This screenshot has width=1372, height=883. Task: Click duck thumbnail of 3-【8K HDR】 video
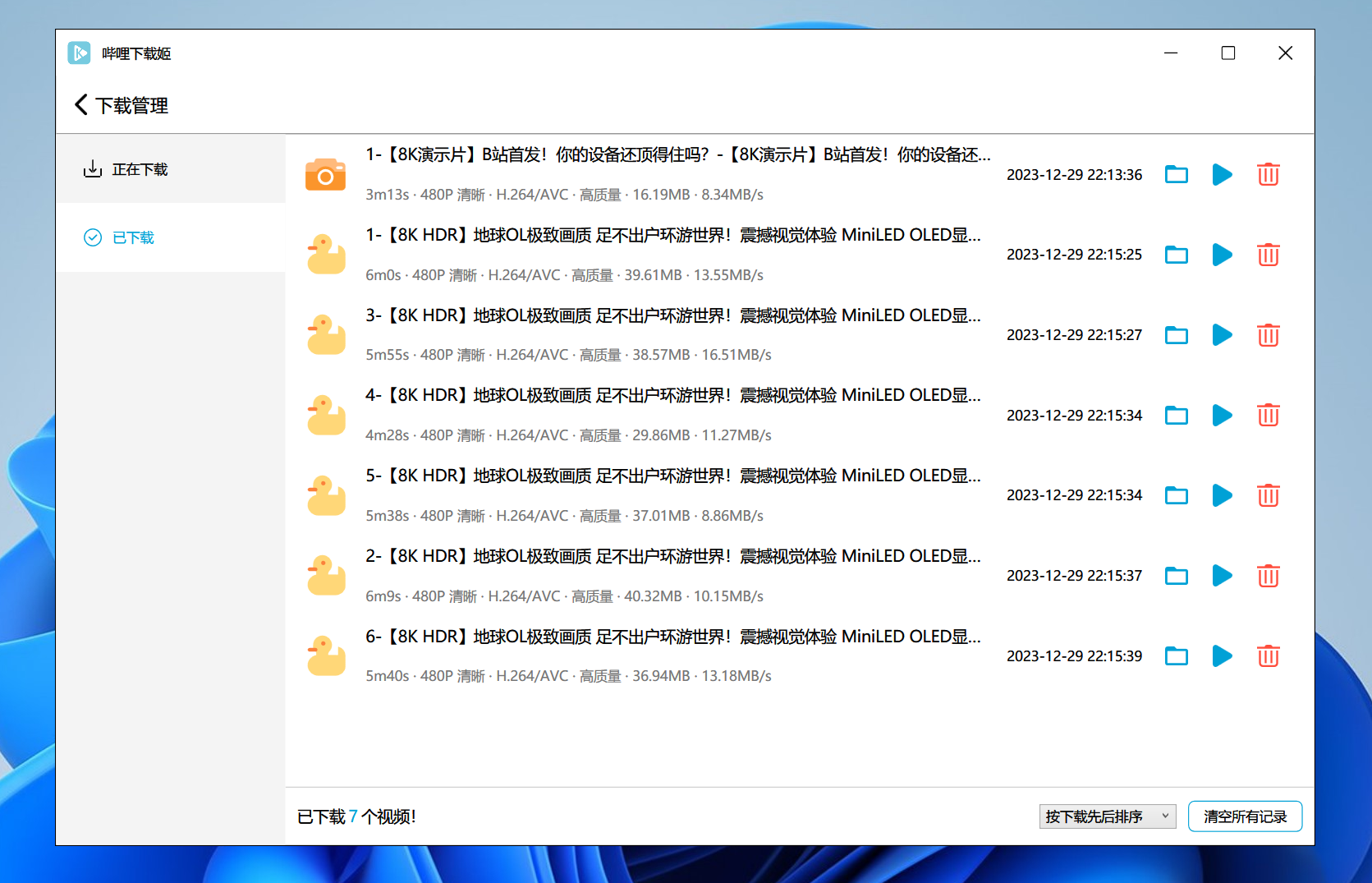pos(326,335)
